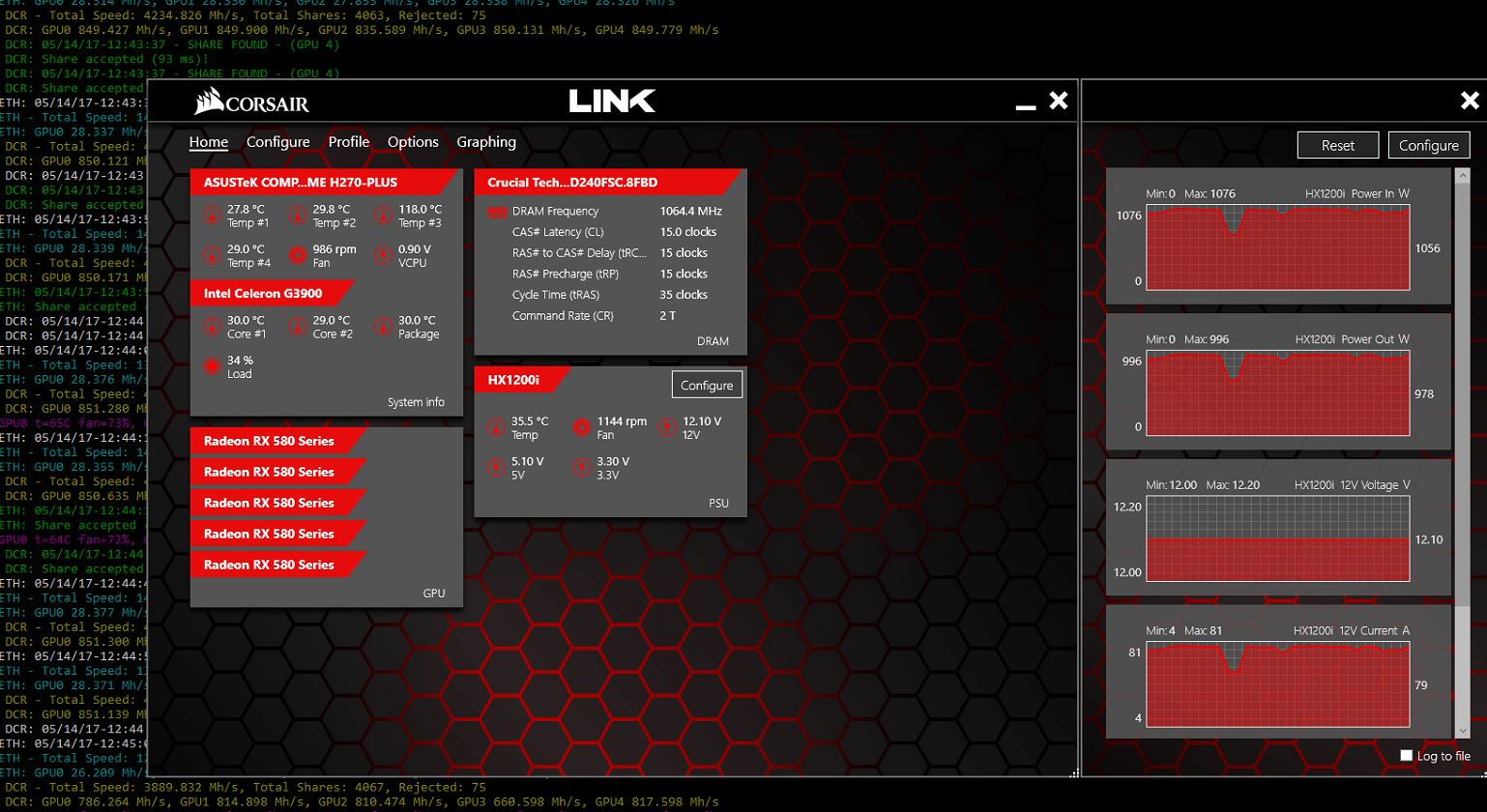This screenshot has height=812, width=1487.
Task: Click 'Total Speed: 3889.832' line in the terminal window
Action: [x=246, y=787]
